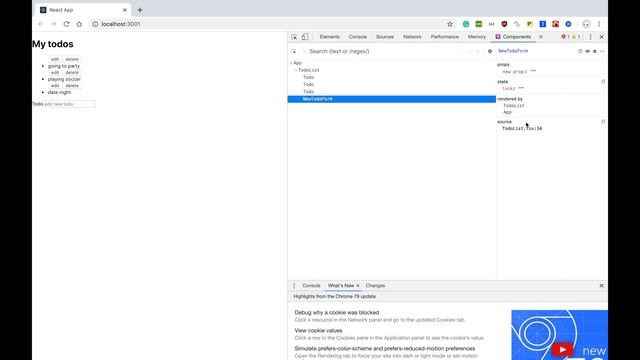
Task: Click delete for going to party
Action: 72,59
